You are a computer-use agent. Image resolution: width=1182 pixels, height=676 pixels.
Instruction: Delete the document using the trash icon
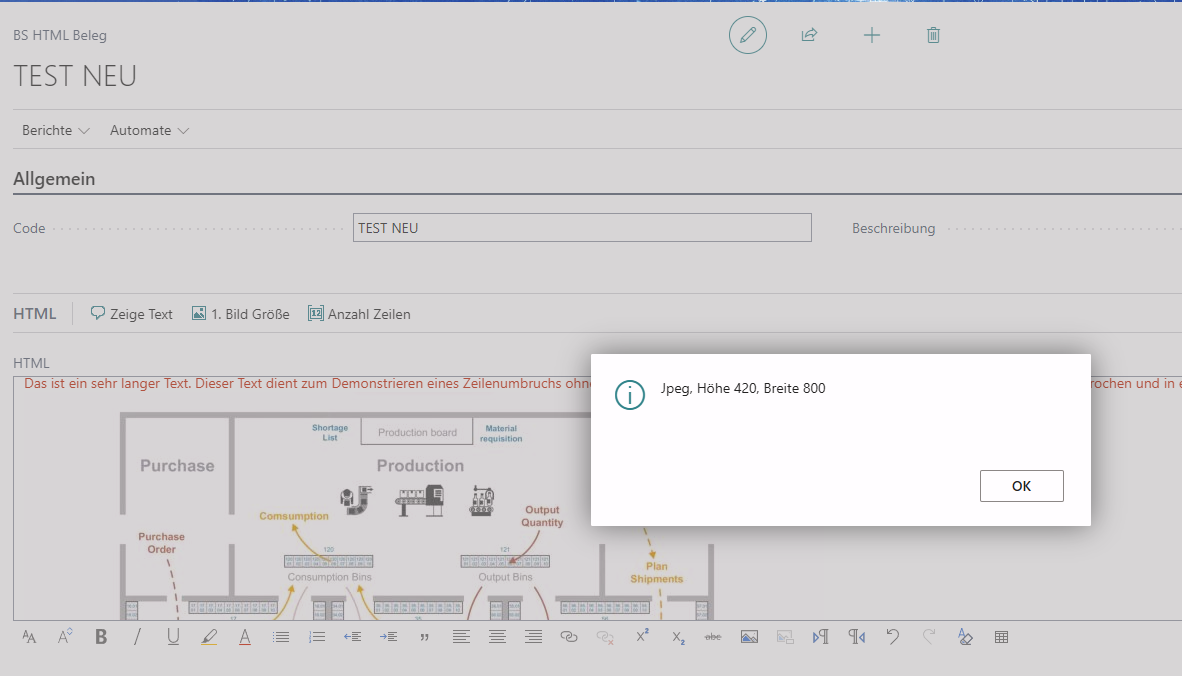tap(933, 34)
